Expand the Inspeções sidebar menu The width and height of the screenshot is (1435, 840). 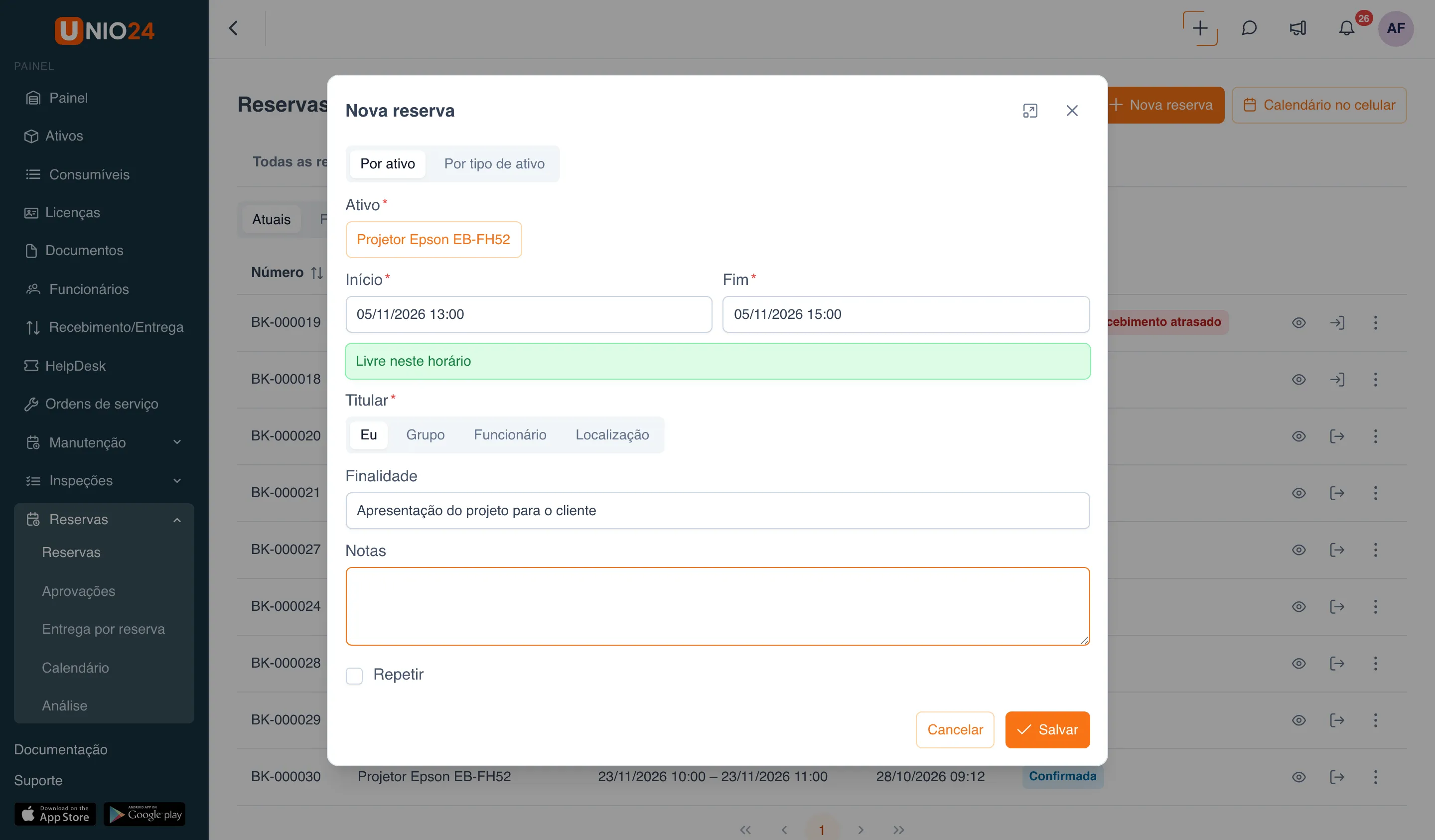(x=104, y=481)
